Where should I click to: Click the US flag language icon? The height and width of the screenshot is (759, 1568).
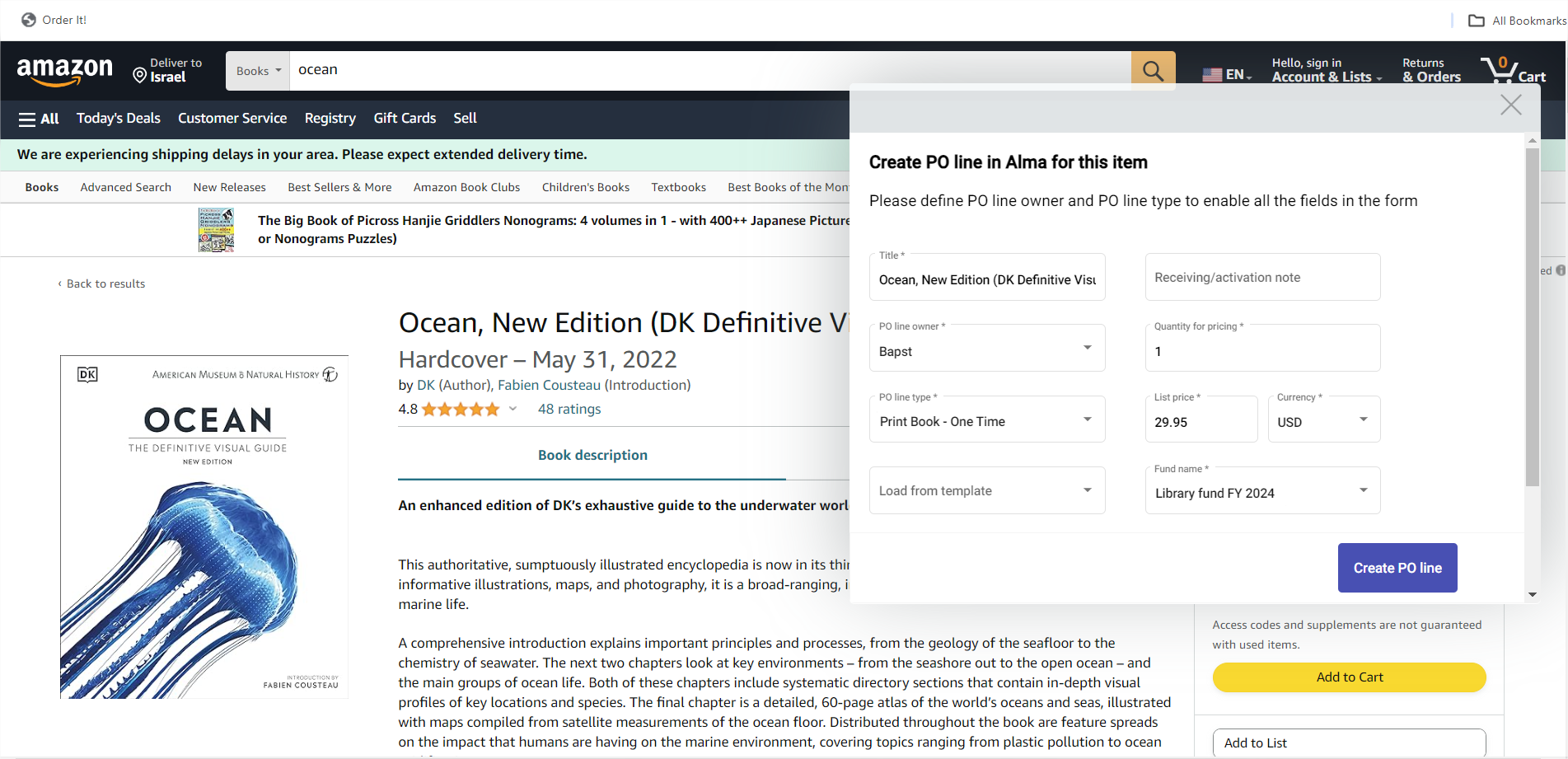pos(1211,75)
